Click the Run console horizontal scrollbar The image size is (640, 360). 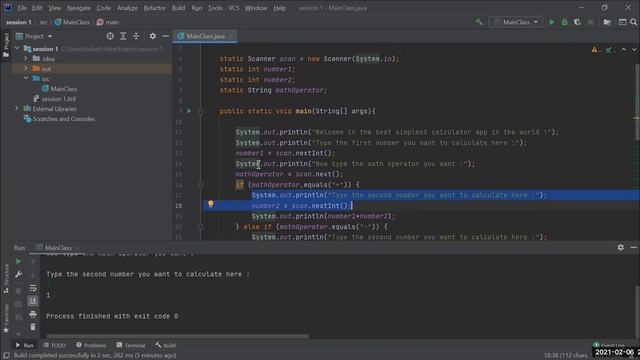coord(177,336)
